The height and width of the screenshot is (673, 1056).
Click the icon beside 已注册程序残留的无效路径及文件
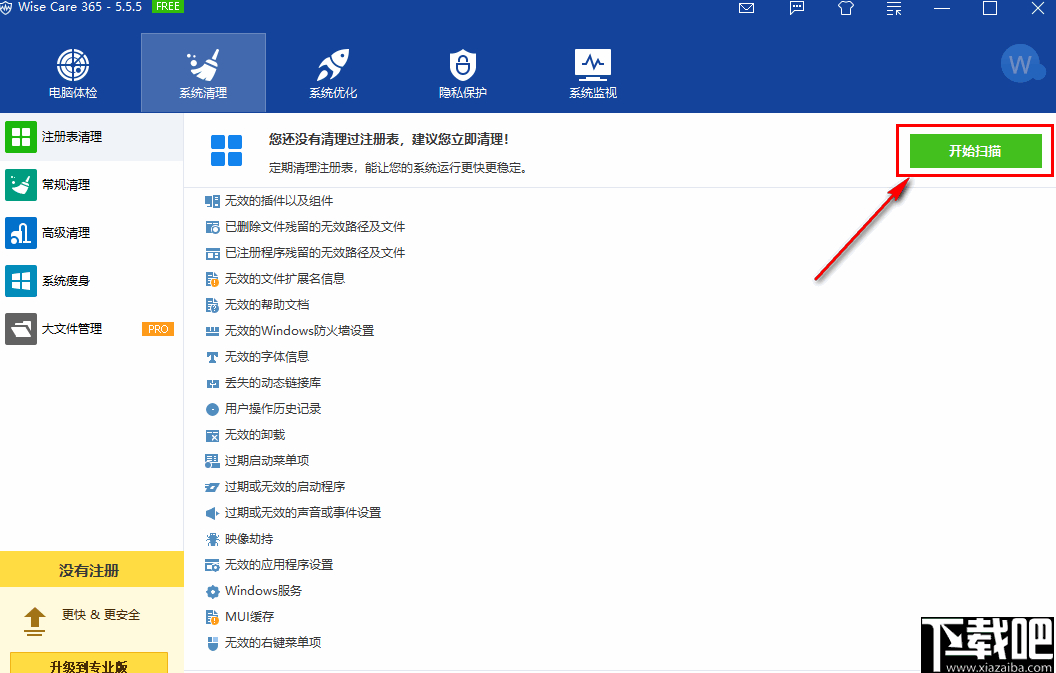coord(212,253)
